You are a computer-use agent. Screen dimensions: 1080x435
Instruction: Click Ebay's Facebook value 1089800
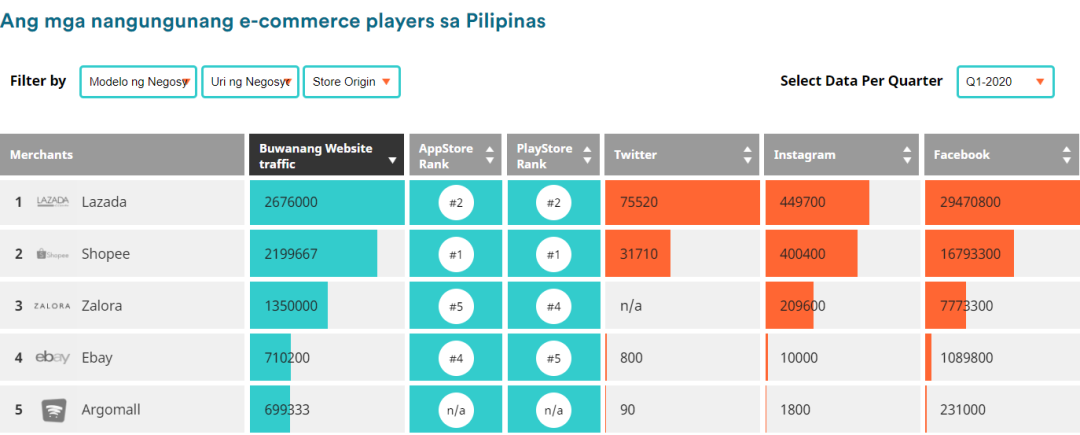tap(966, 358)
